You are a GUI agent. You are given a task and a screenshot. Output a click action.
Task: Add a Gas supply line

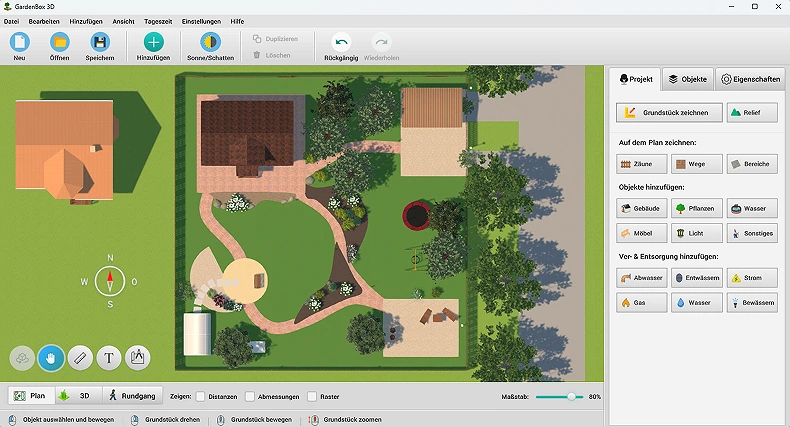[641, 303]
